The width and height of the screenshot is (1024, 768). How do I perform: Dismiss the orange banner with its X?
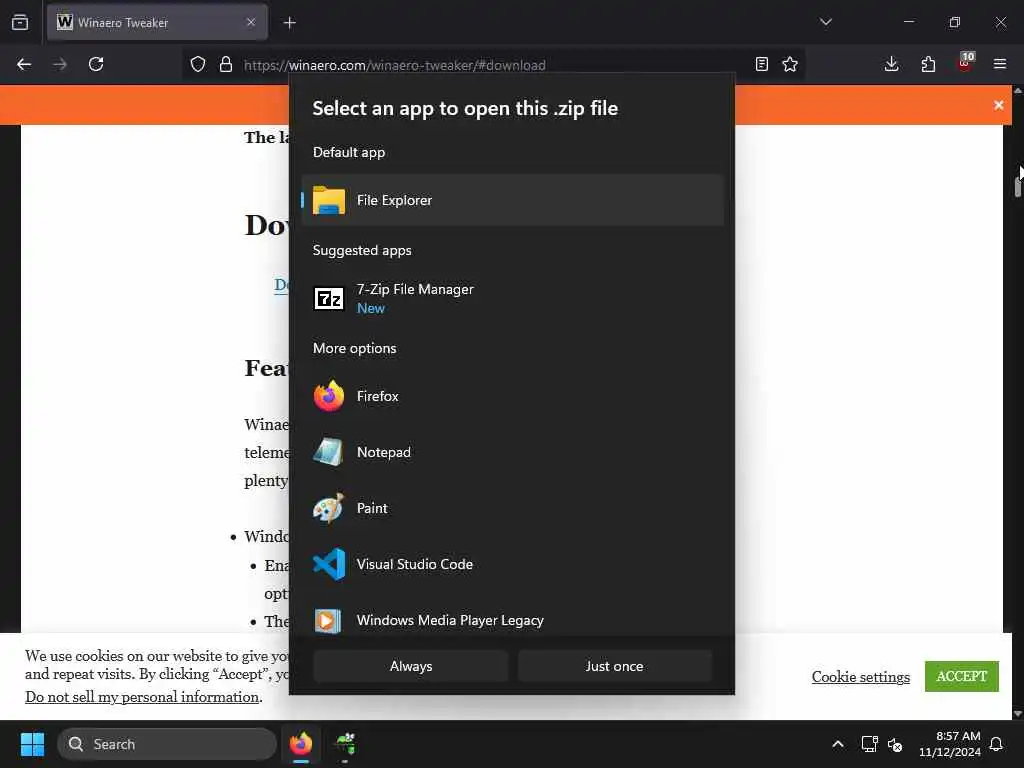pyautogui.click(x=999, y=104)
